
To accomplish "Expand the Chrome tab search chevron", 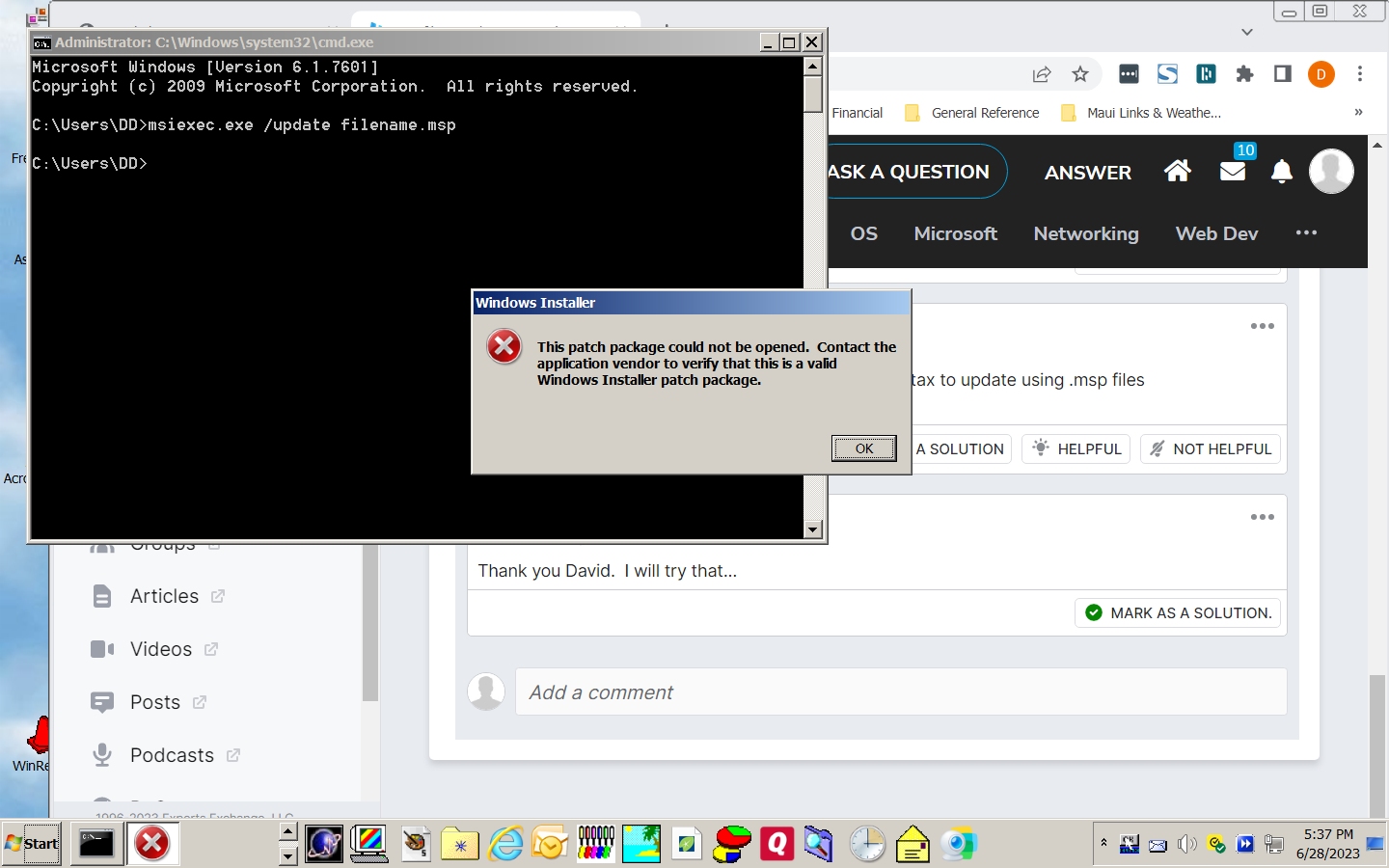I will pyautogui.click(x=1247, y=32).
